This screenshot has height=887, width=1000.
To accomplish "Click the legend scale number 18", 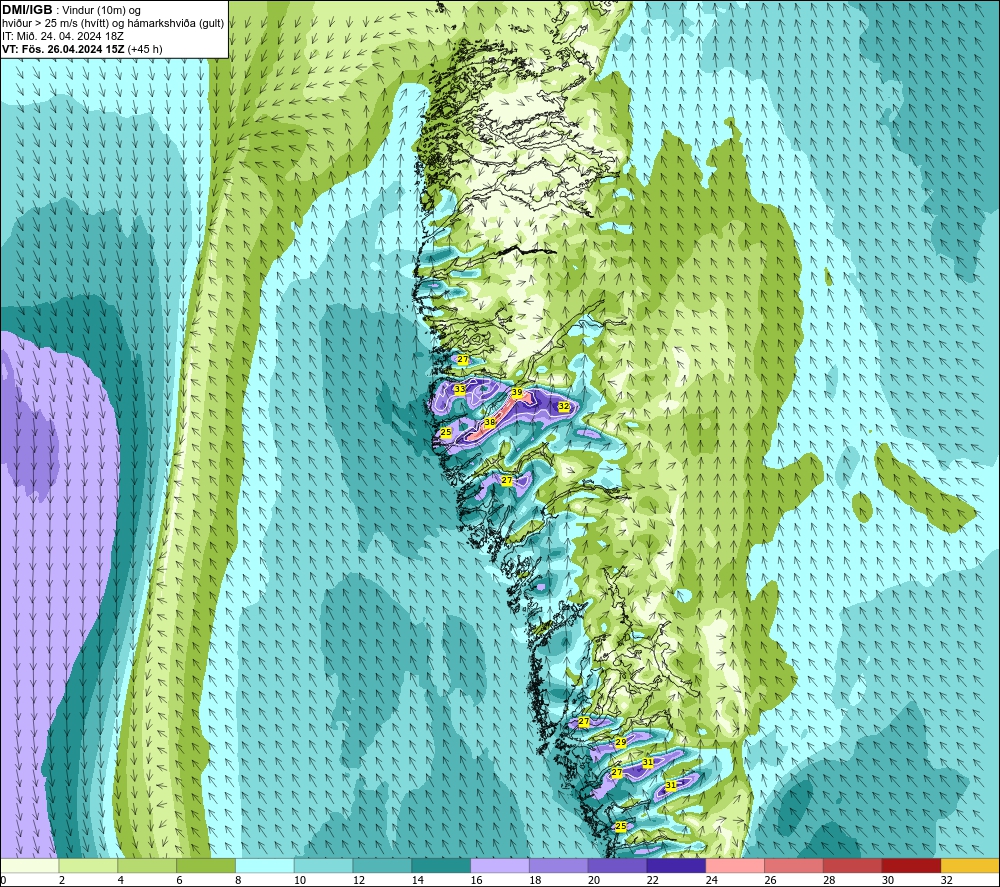I will [x=535, y=880].
